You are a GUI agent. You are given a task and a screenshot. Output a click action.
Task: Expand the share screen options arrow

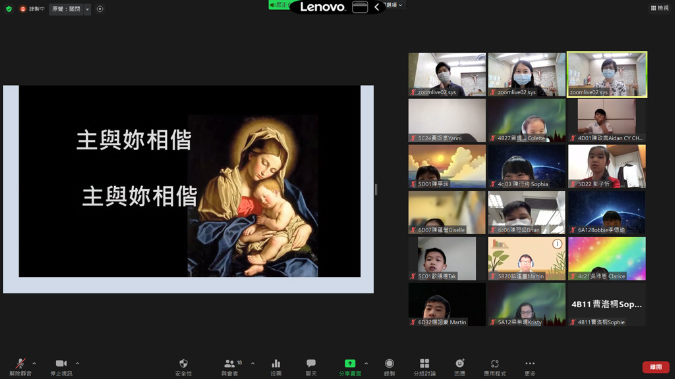pyautogui.click(x=366, y=363)
